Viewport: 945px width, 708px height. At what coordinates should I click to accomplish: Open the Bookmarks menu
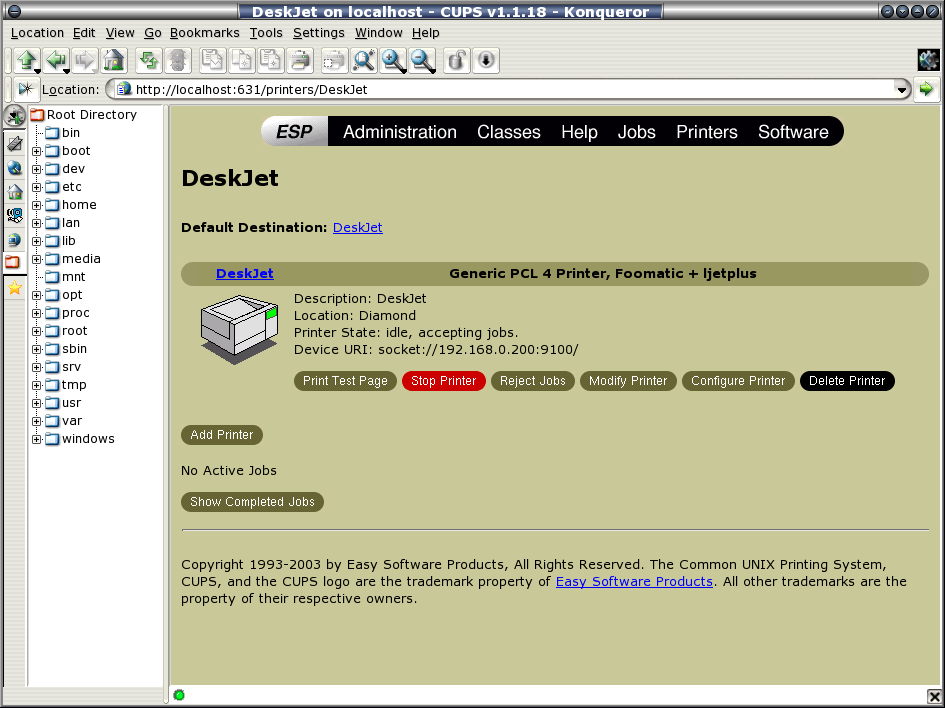pos(204,33)
